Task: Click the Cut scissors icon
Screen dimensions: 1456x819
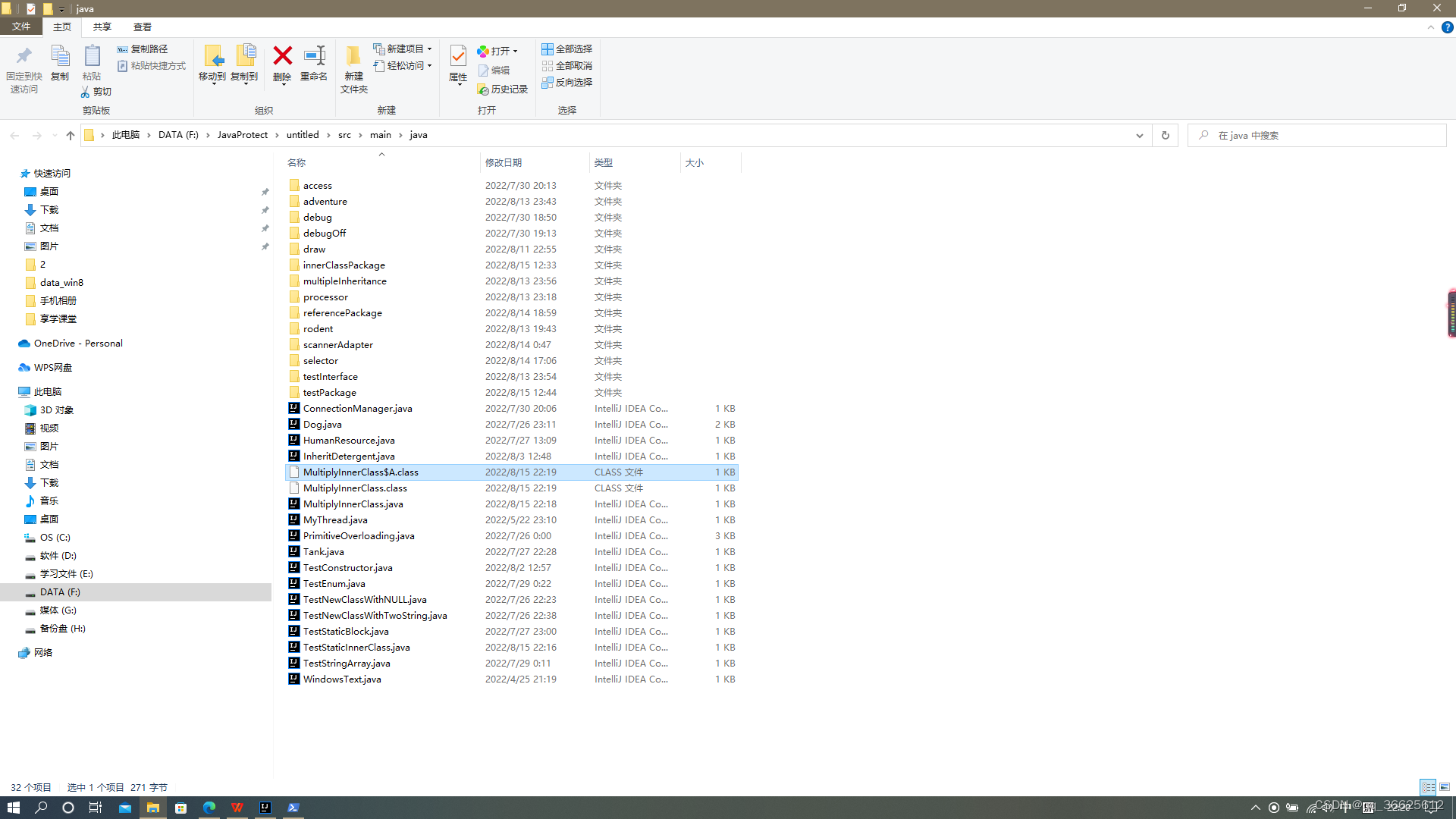Action: (x=85, y=92)
